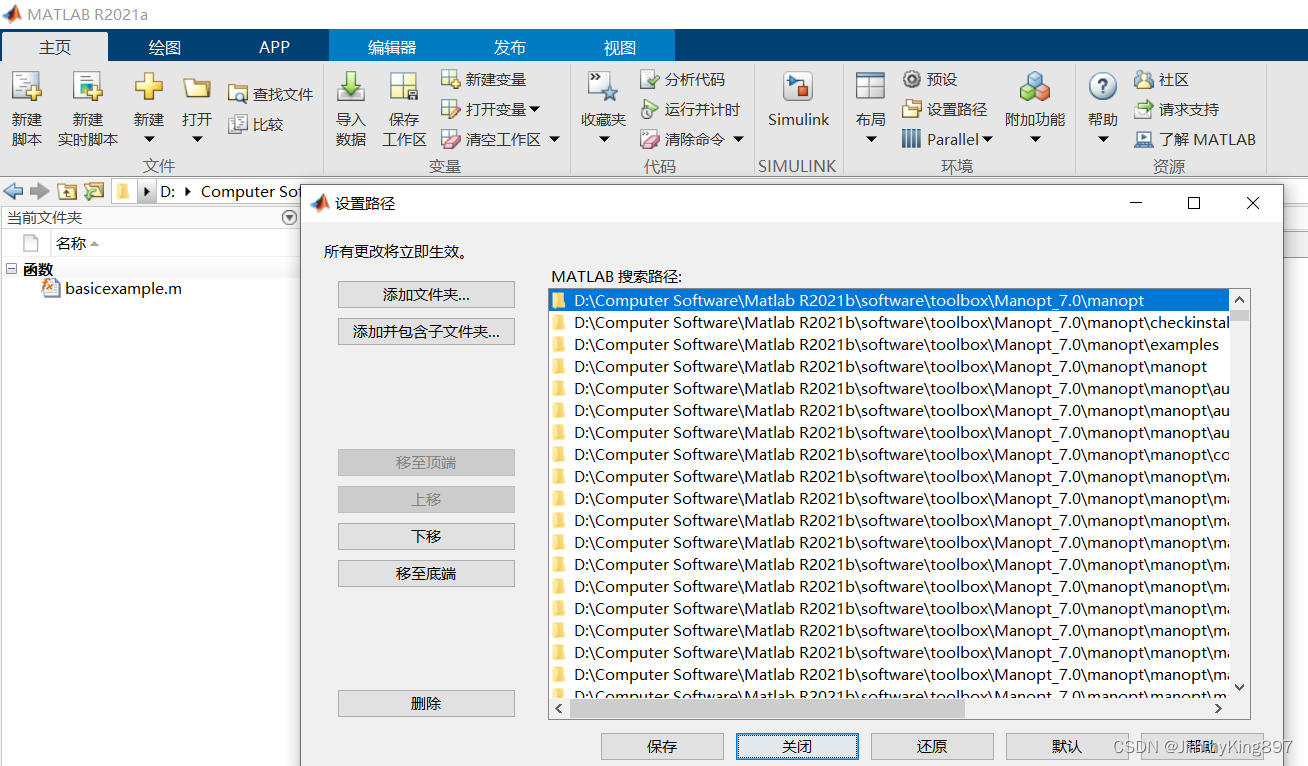This screenshot has width=1308, height=766.
Task: Open the Parallel dropdown menu
Action: 946,139
